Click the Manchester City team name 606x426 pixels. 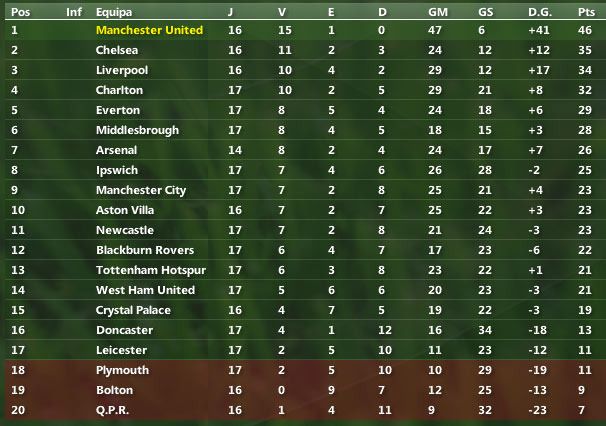click(x=141, y=190)
